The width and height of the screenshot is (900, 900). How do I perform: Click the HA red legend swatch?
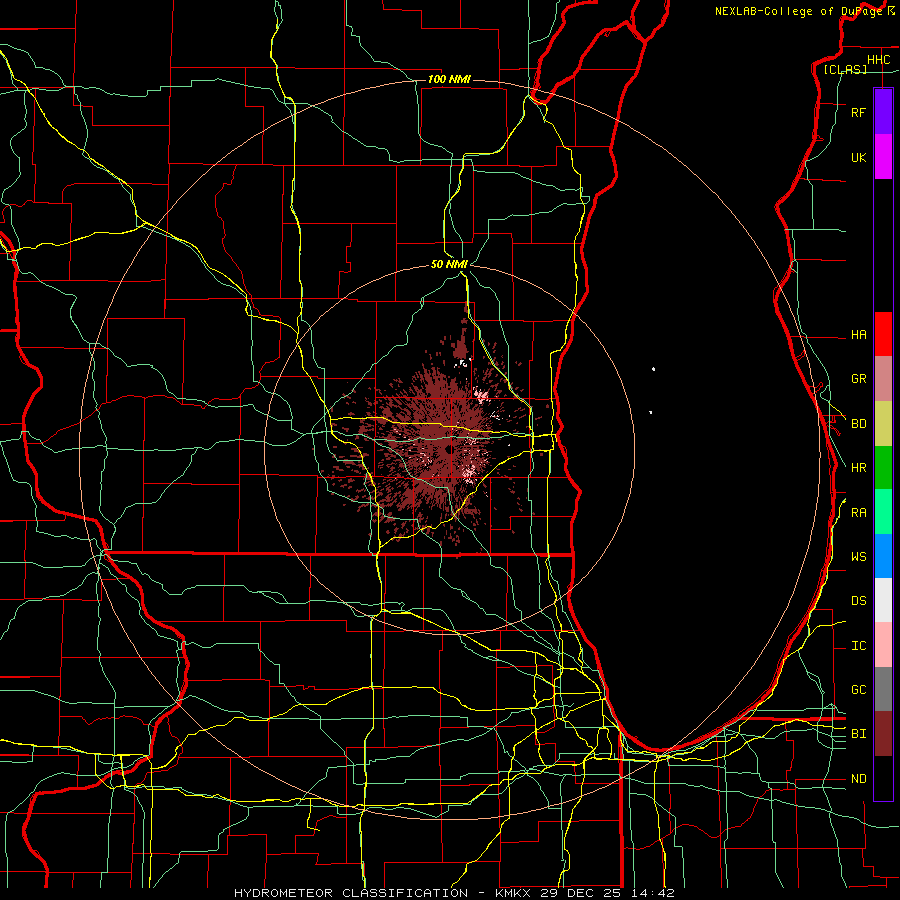pyautogui.click(x=883, y=334)
